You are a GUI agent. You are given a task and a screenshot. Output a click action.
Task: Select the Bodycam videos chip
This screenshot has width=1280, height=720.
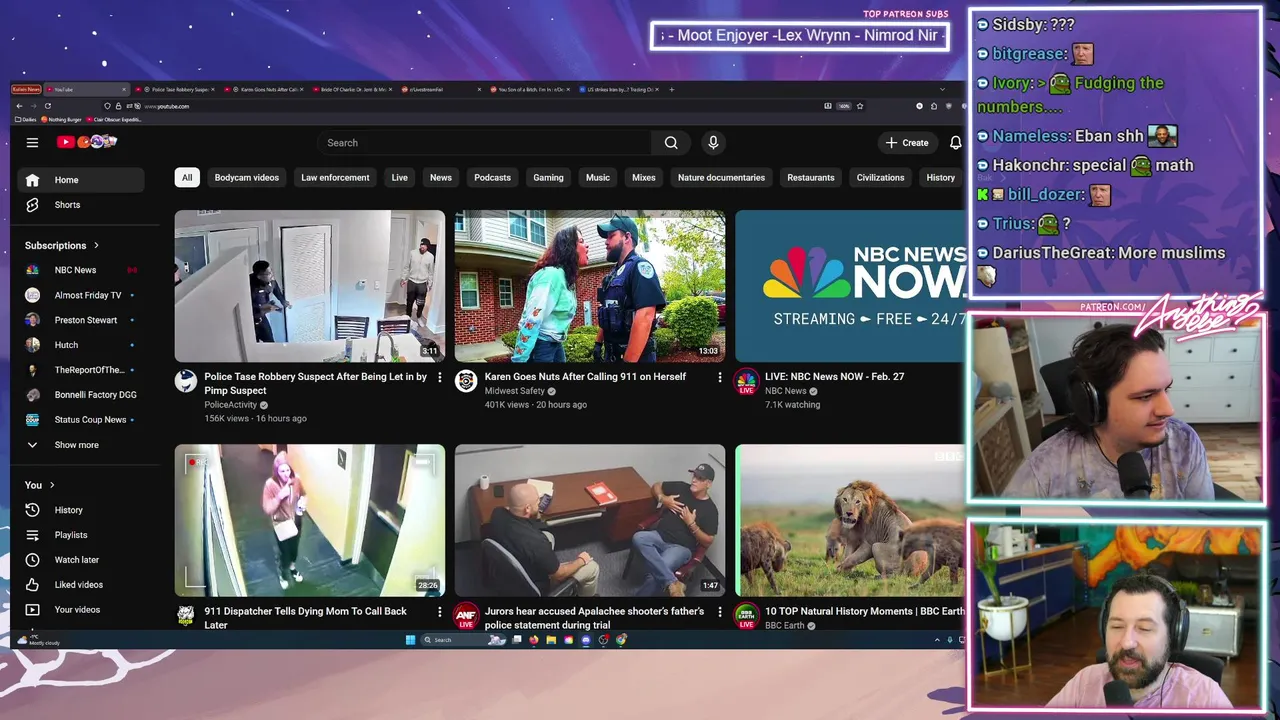(x=247, y=178)
